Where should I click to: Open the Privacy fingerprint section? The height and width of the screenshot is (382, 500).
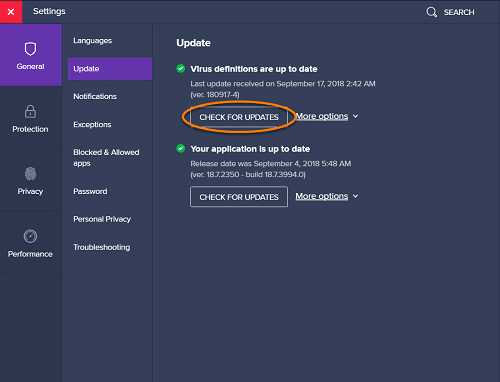click(x=31, y=180)
